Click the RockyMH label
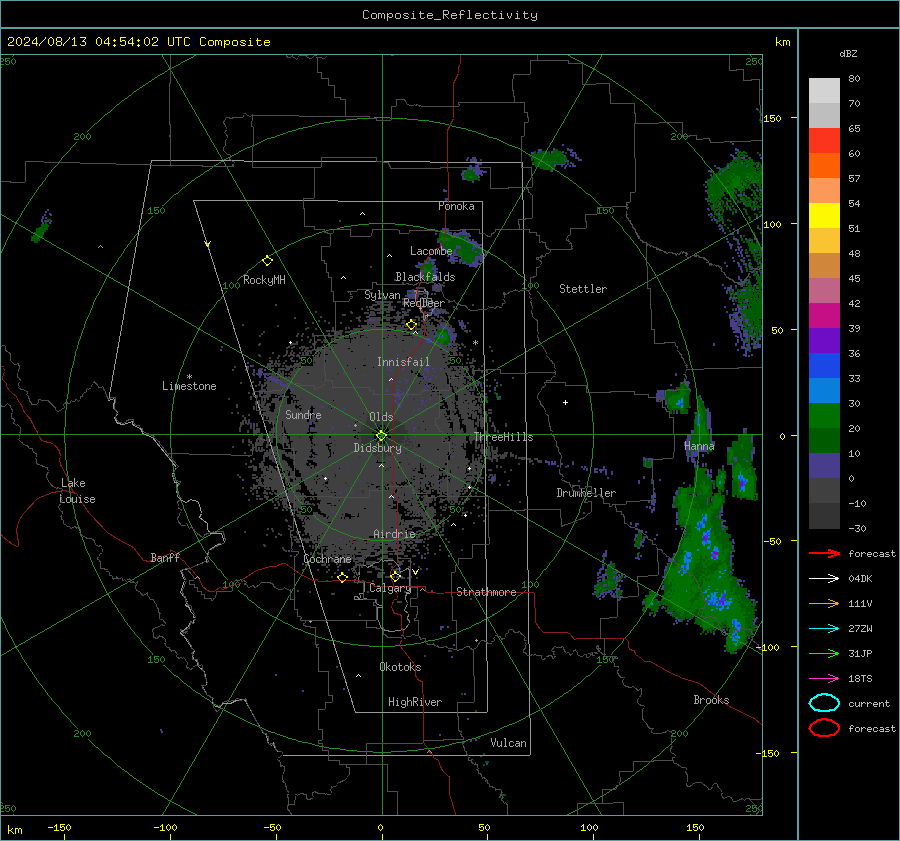Viewport: 900px width, 841px height. click(264, 280)
